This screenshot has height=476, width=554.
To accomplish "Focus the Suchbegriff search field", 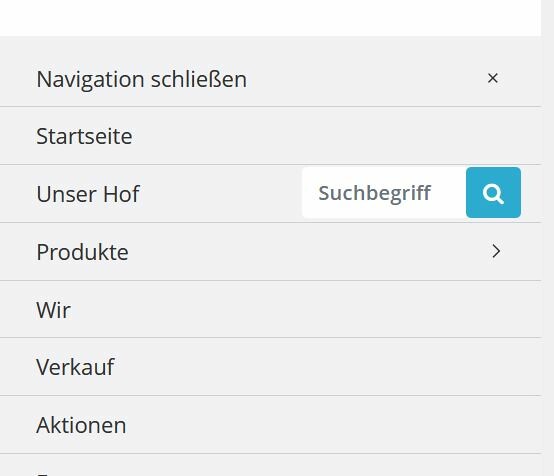I will tap(384, 193).
